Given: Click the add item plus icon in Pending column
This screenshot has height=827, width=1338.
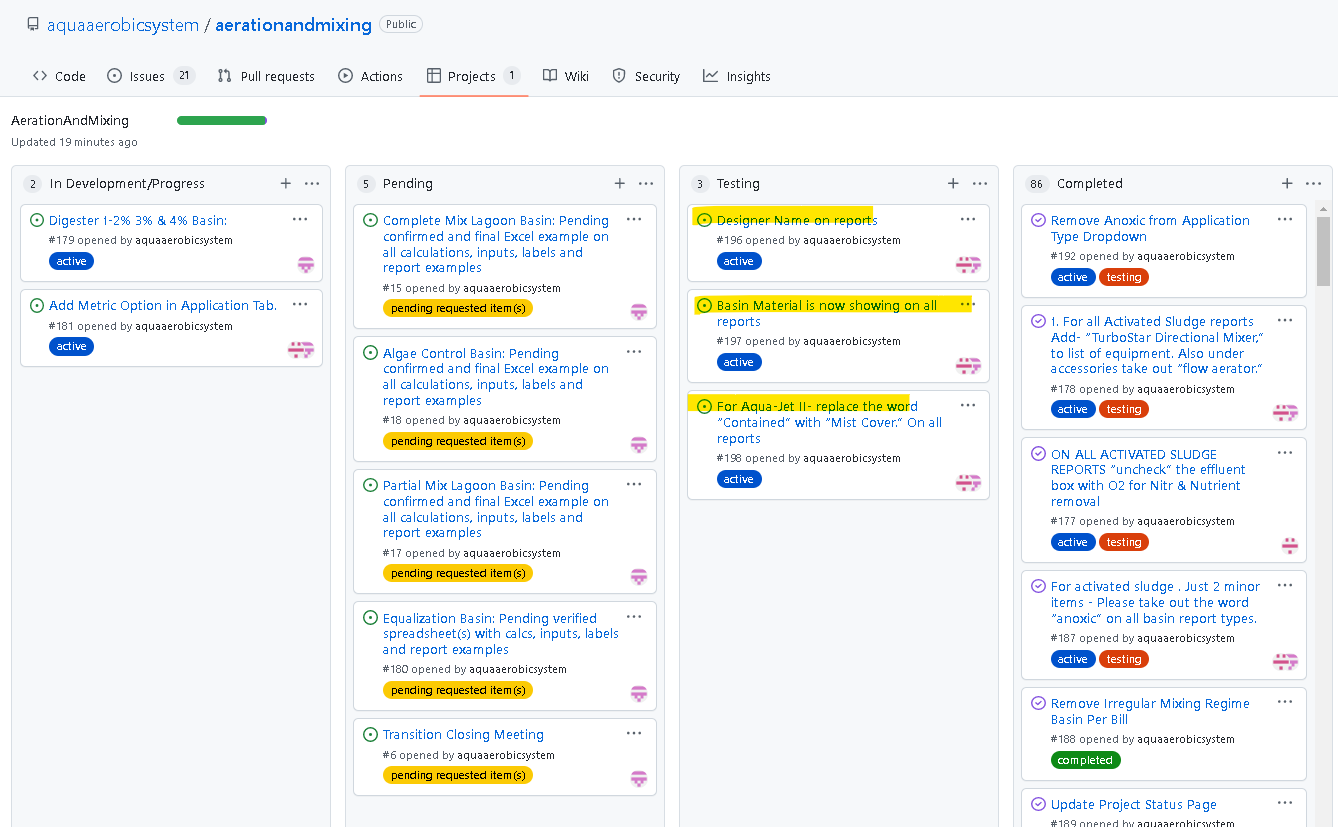Looking at the screenshot, I should 619,183.
